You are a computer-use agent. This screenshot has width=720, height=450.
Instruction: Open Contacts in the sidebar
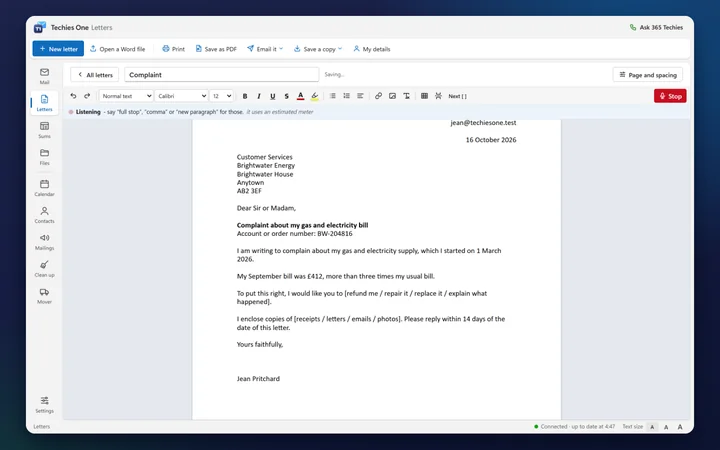[45, 215]
